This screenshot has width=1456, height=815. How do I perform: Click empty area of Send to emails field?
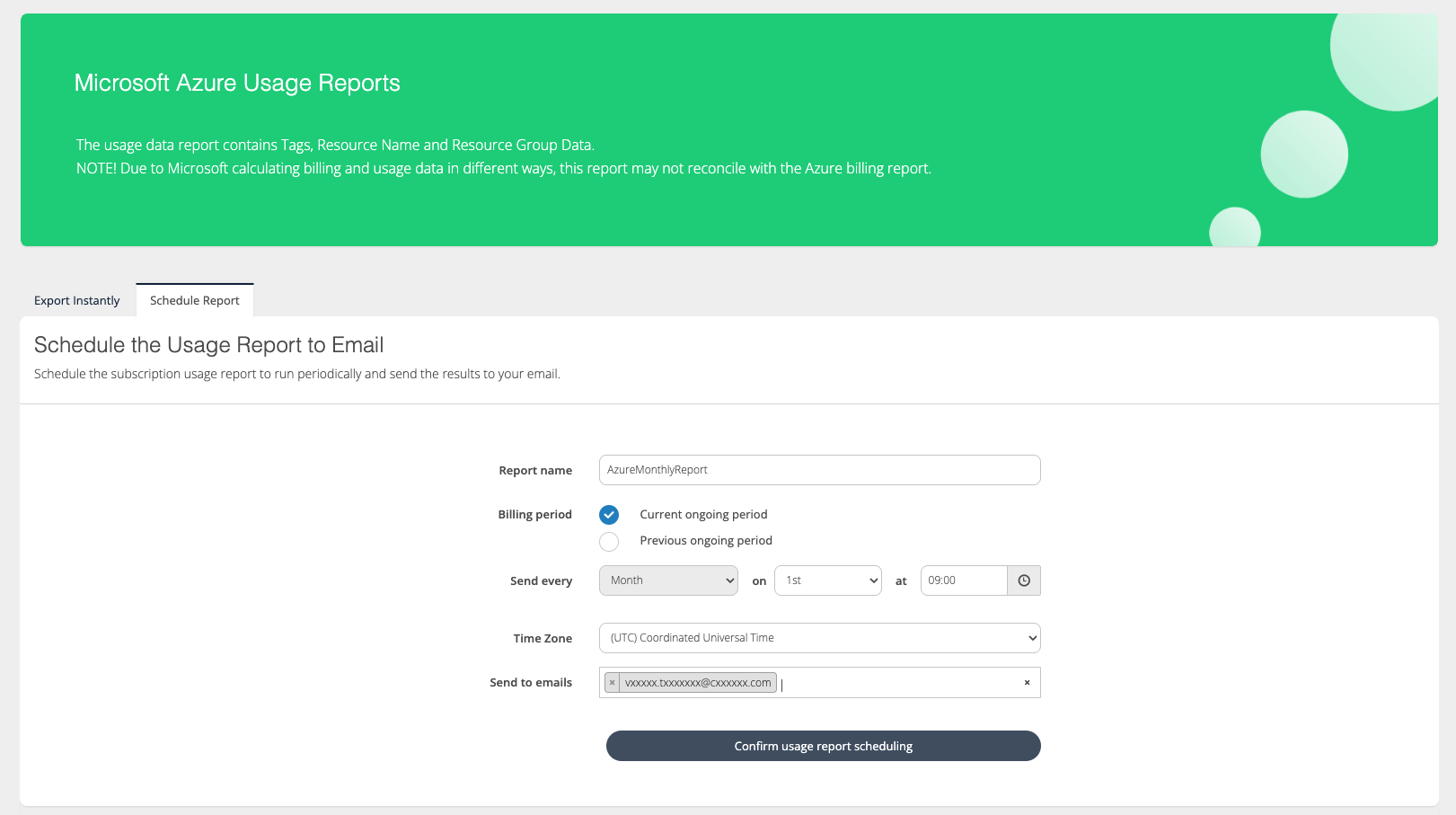pos(898,683)
